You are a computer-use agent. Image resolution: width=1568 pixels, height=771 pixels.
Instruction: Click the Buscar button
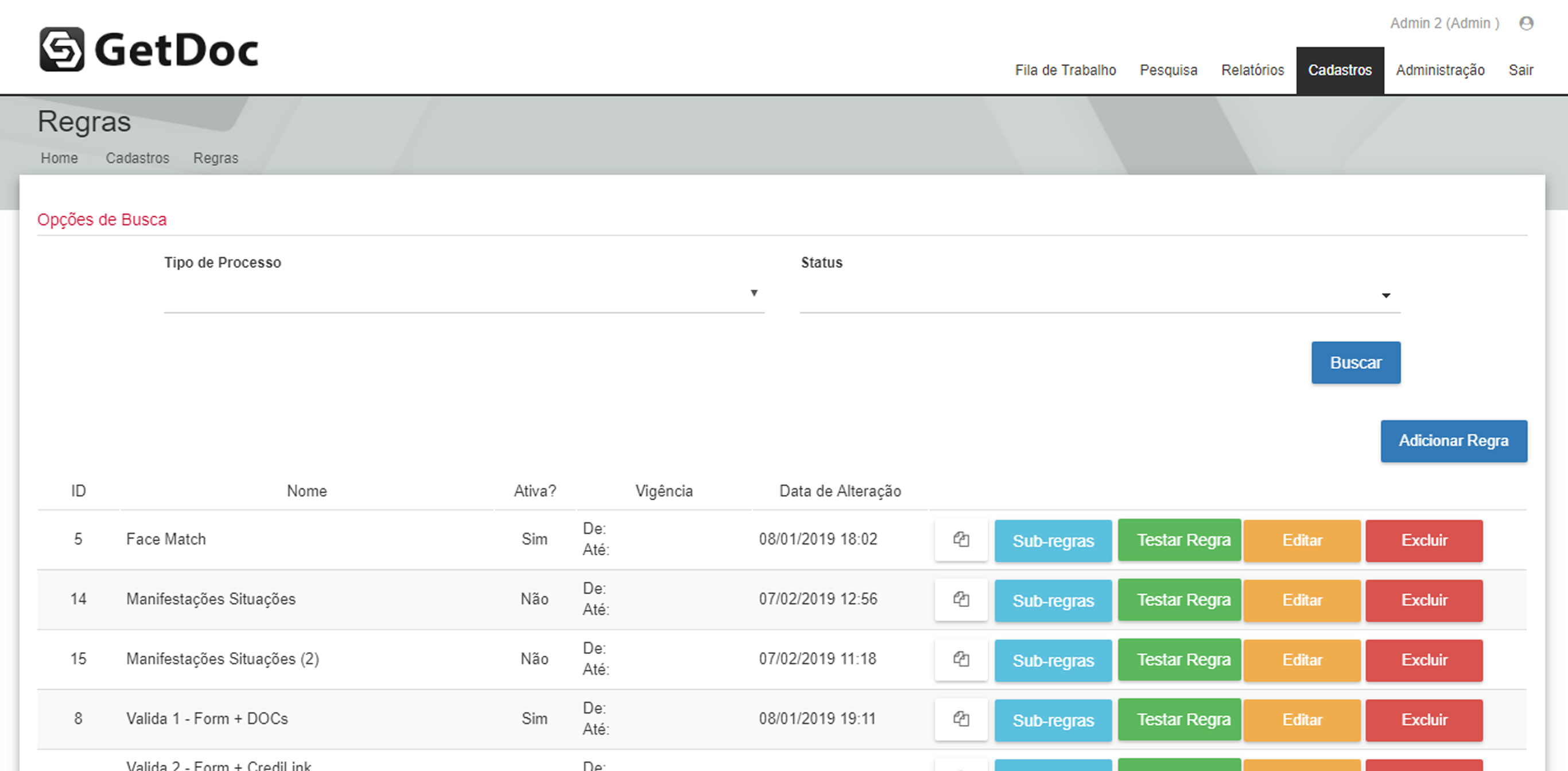[1356, 363]
